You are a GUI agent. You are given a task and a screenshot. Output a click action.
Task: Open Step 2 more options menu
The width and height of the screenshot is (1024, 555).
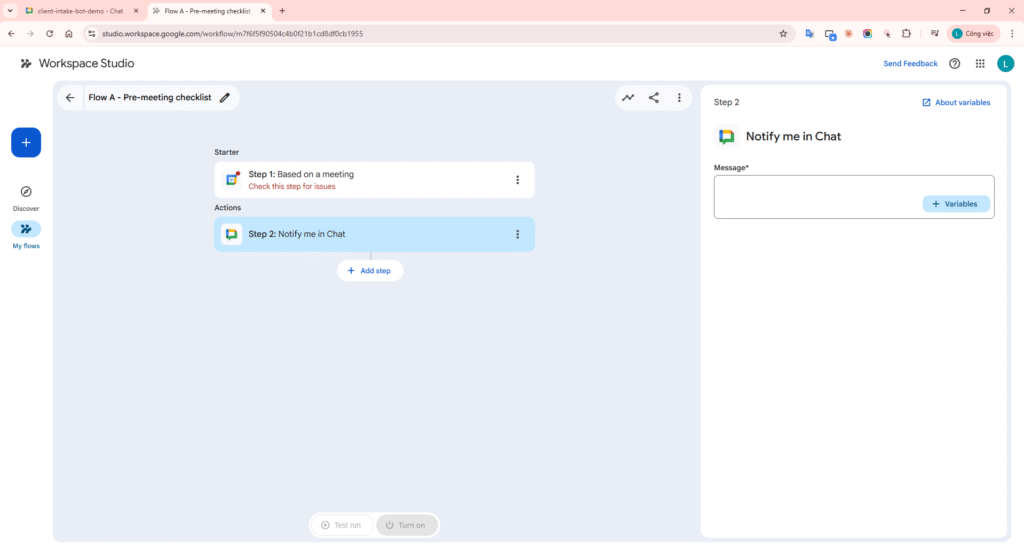tap(517, 234)
